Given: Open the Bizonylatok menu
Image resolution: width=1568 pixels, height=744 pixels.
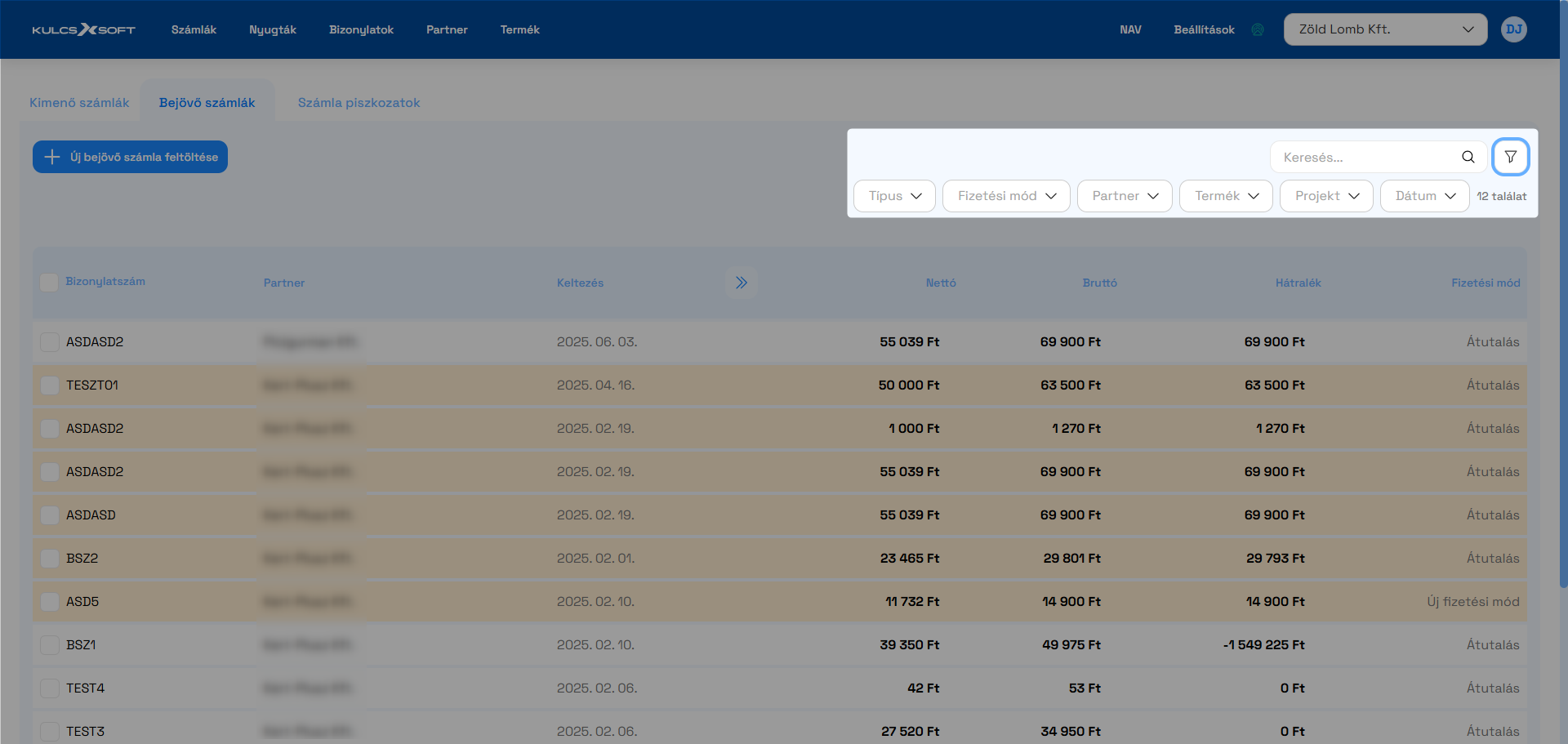Looking at the screenshot, I should point(361,29).
